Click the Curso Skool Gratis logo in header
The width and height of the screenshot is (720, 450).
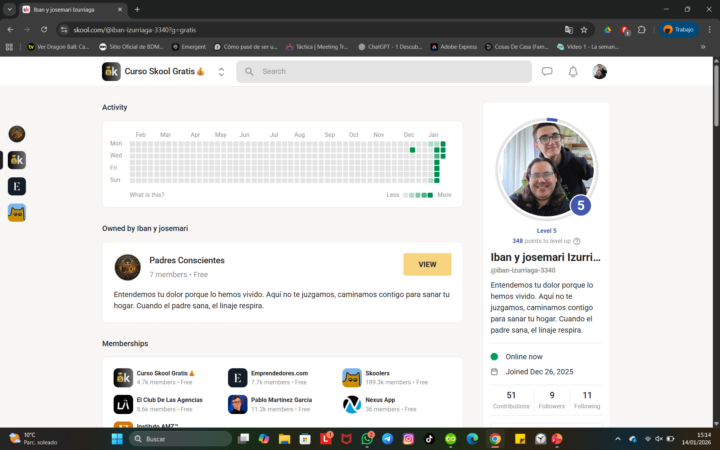(111, 71)
